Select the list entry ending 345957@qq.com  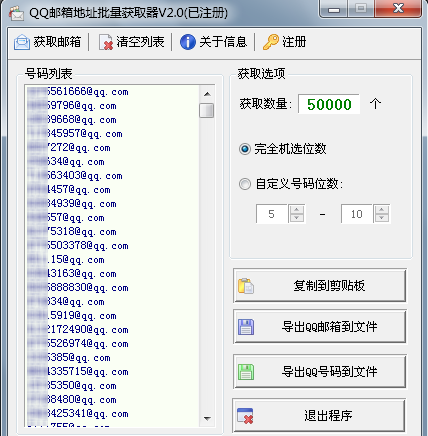(x=75, y=134)
